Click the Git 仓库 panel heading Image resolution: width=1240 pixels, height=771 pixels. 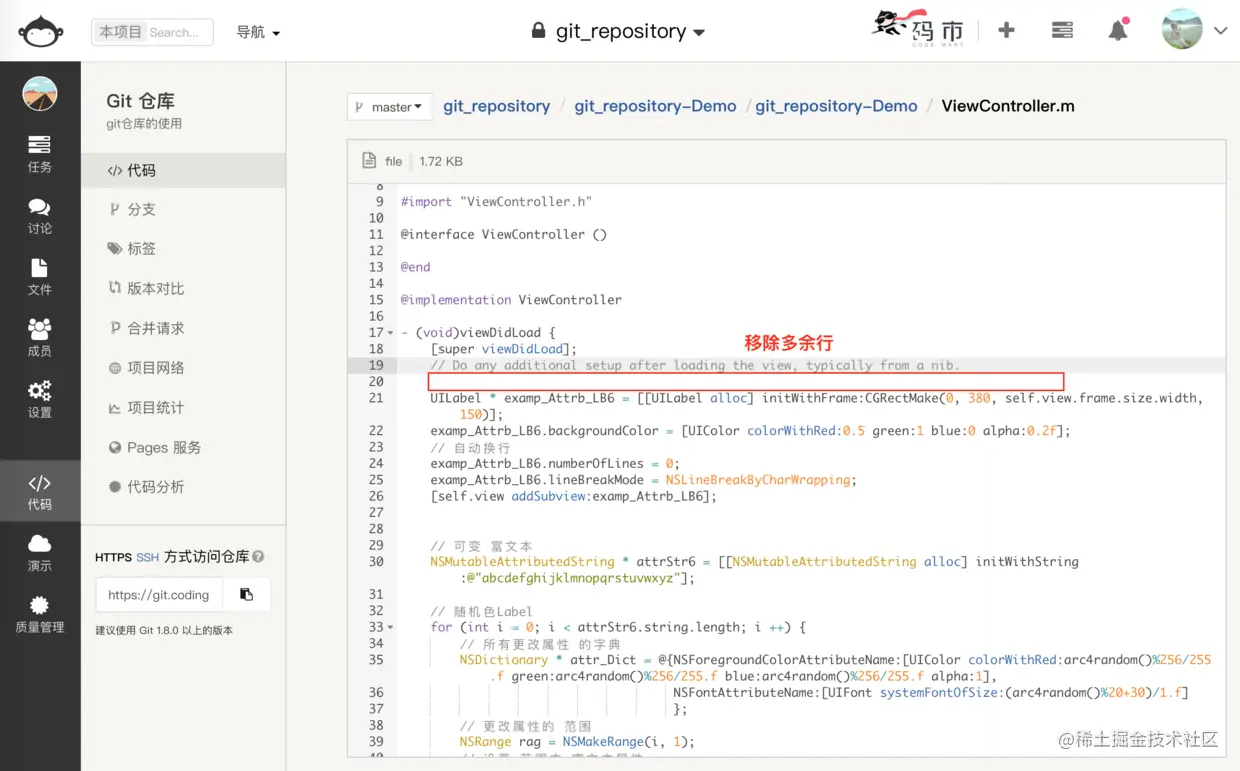pos(141,101)
